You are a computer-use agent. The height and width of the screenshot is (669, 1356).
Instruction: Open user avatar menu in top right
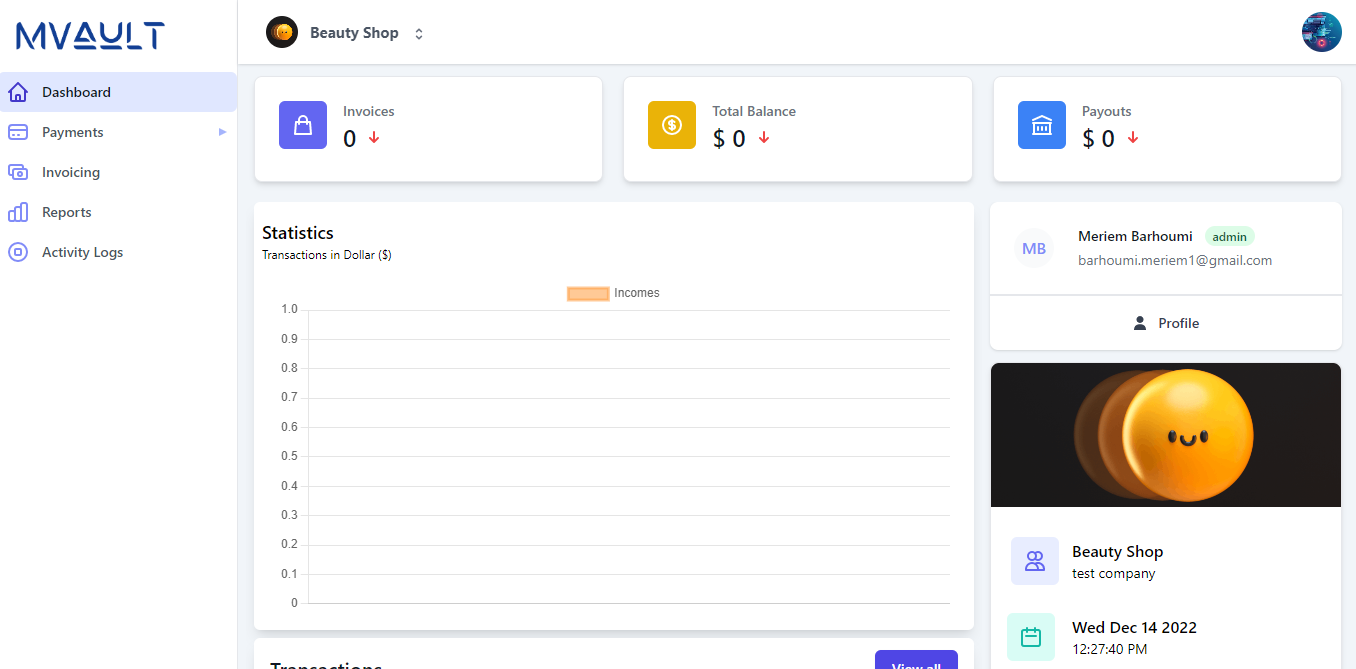pyautogui.click(x=1321, y=32)
